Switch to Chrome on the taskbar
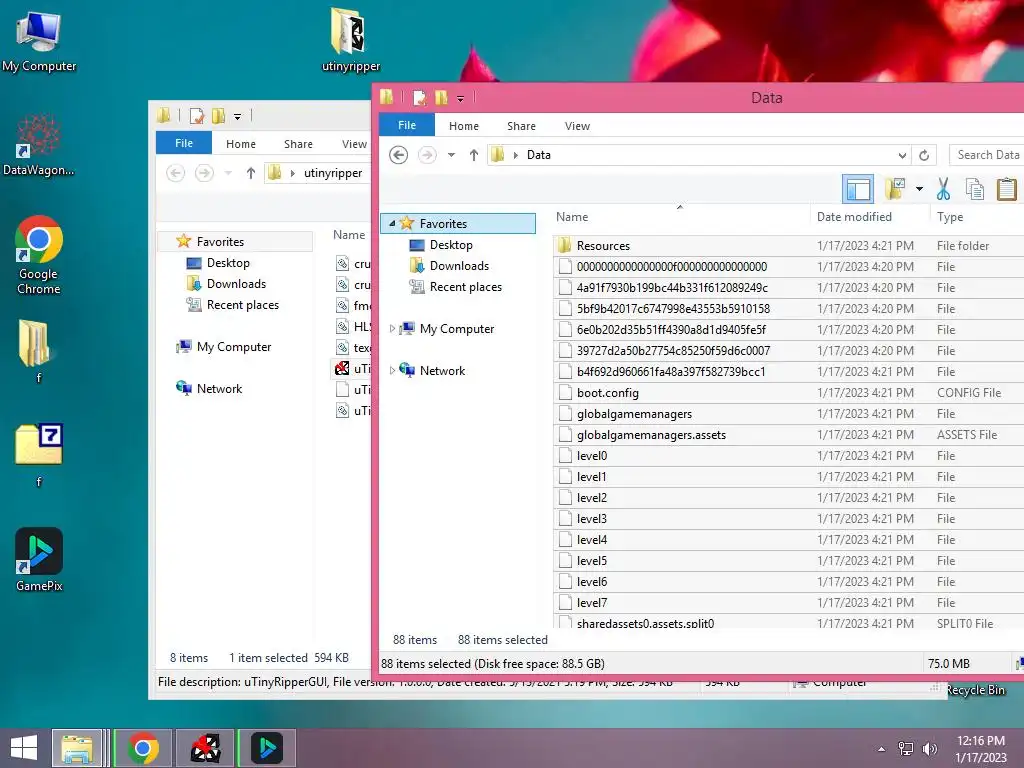The width and height of the screenshot is (1024, 768). pyautogui.click(x=143, y=748)
